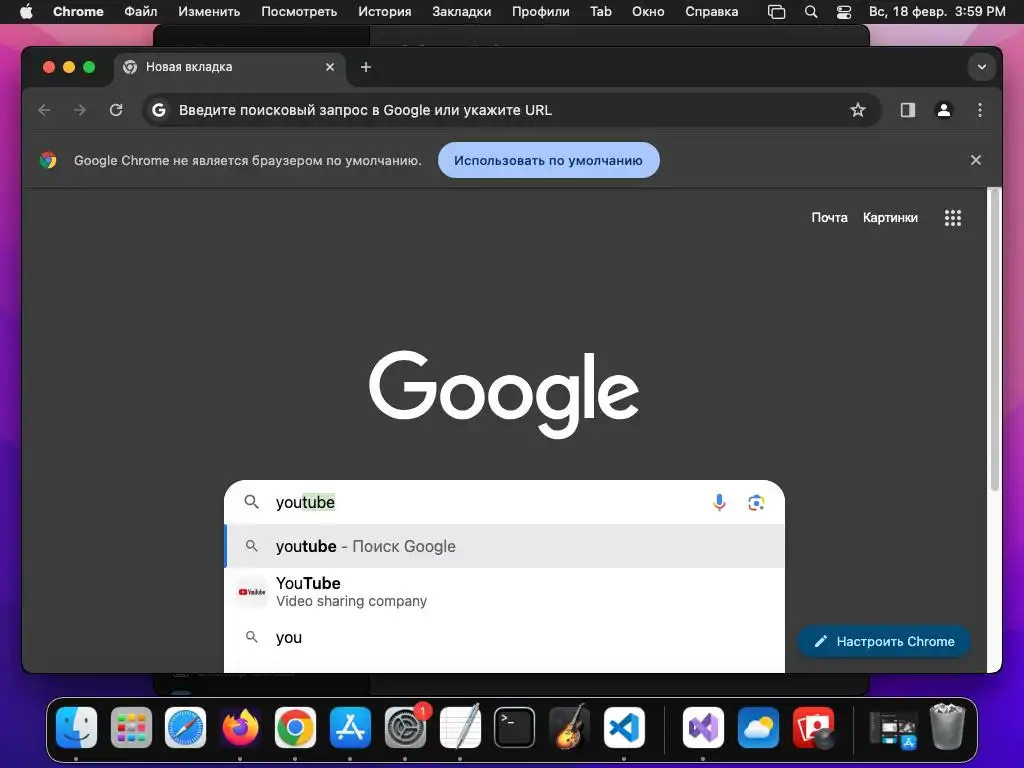Open the cloud weather app in Dock
Screen dimensions: 1024x768
tap(758, 728)
